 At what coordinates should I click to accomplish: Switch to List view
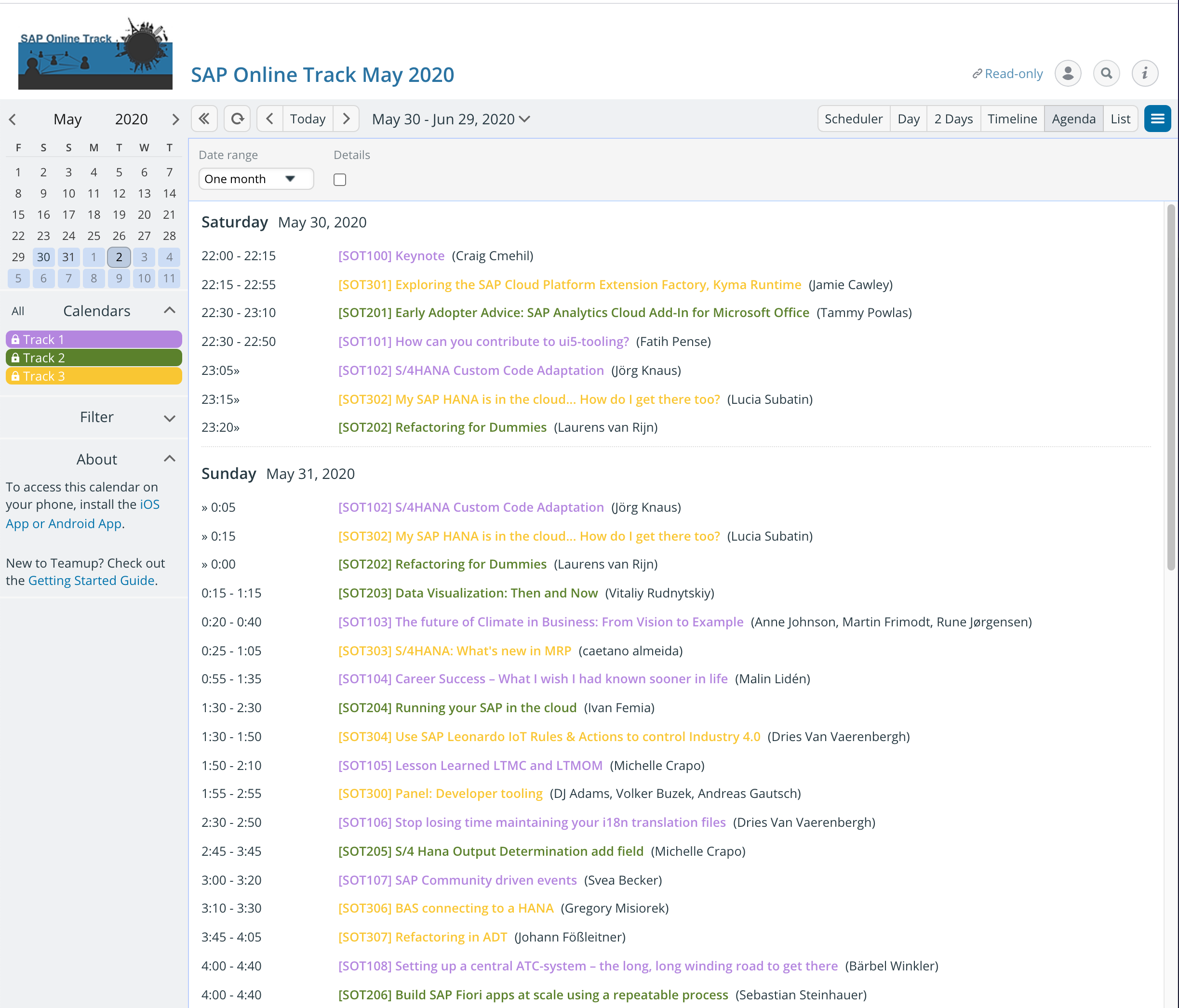[x=1120, y=119]
